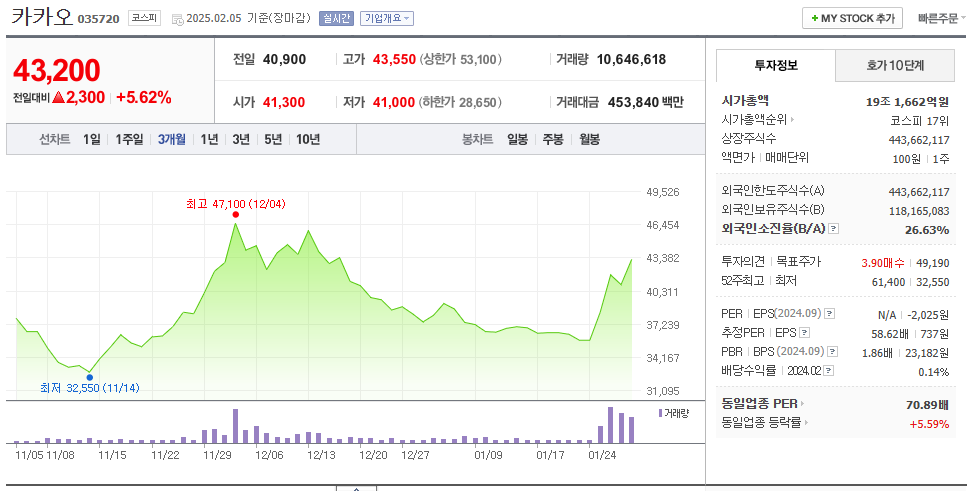The width and height of the screenshot is (969, 491).
Task: Click the 3.90매수 investment opinion
Action: 882,263
